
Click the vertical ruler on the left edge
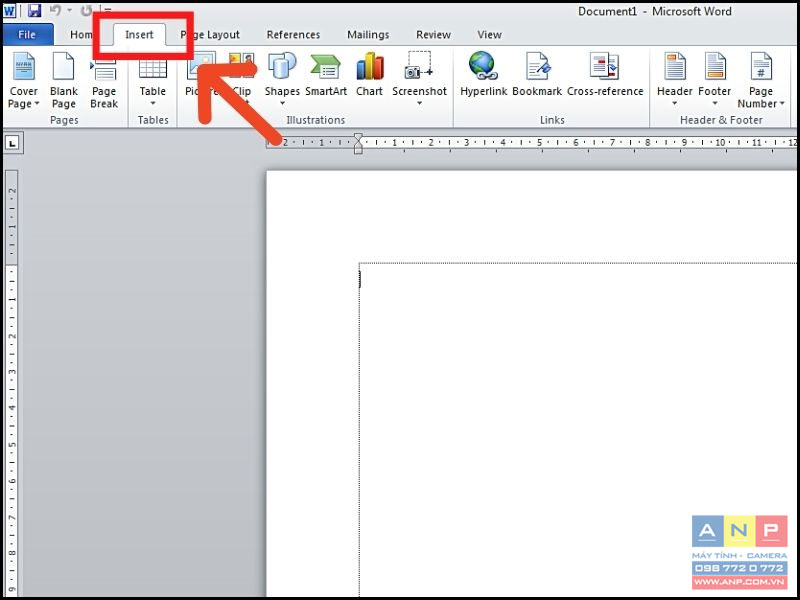(x=12, y=383)
